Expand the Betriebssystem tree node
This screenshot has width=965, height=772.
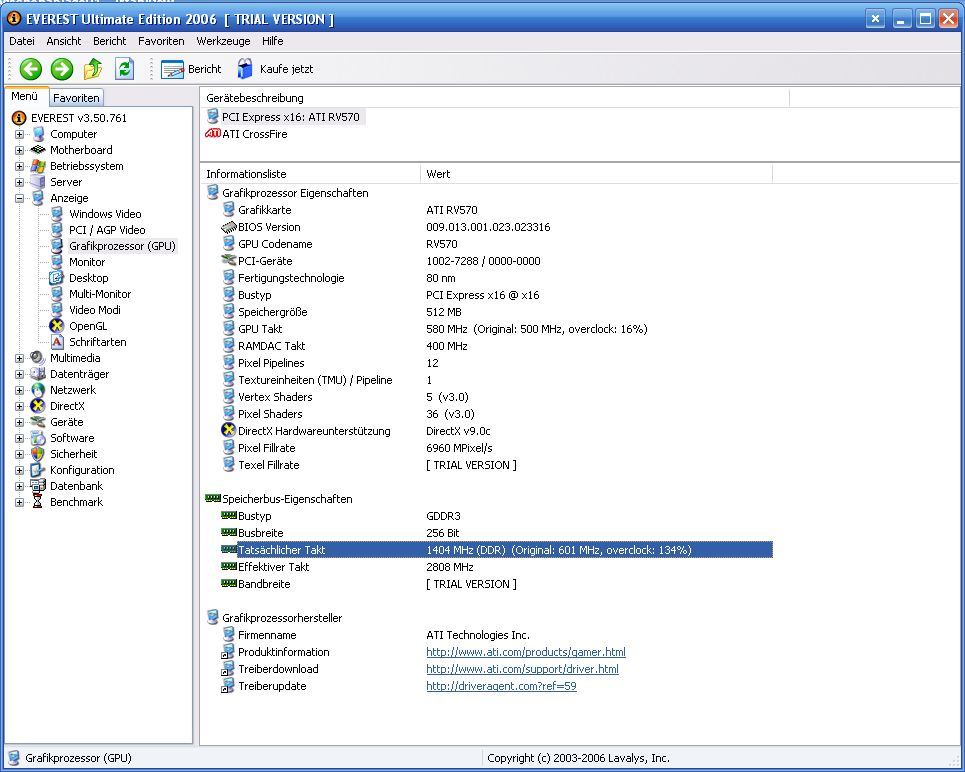point(20,166)
